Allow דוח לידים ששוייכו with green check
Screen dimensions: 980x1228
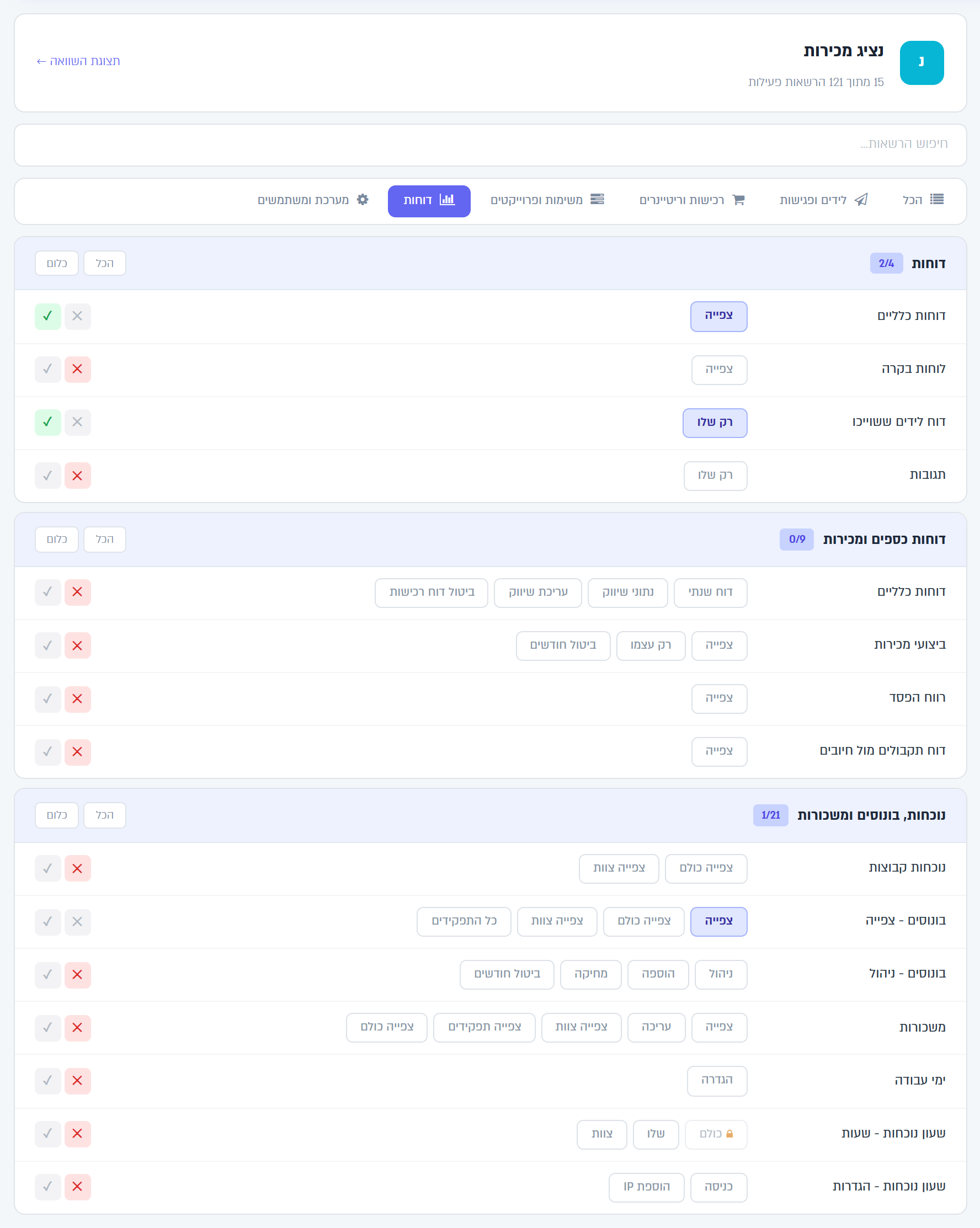[48, 422]
